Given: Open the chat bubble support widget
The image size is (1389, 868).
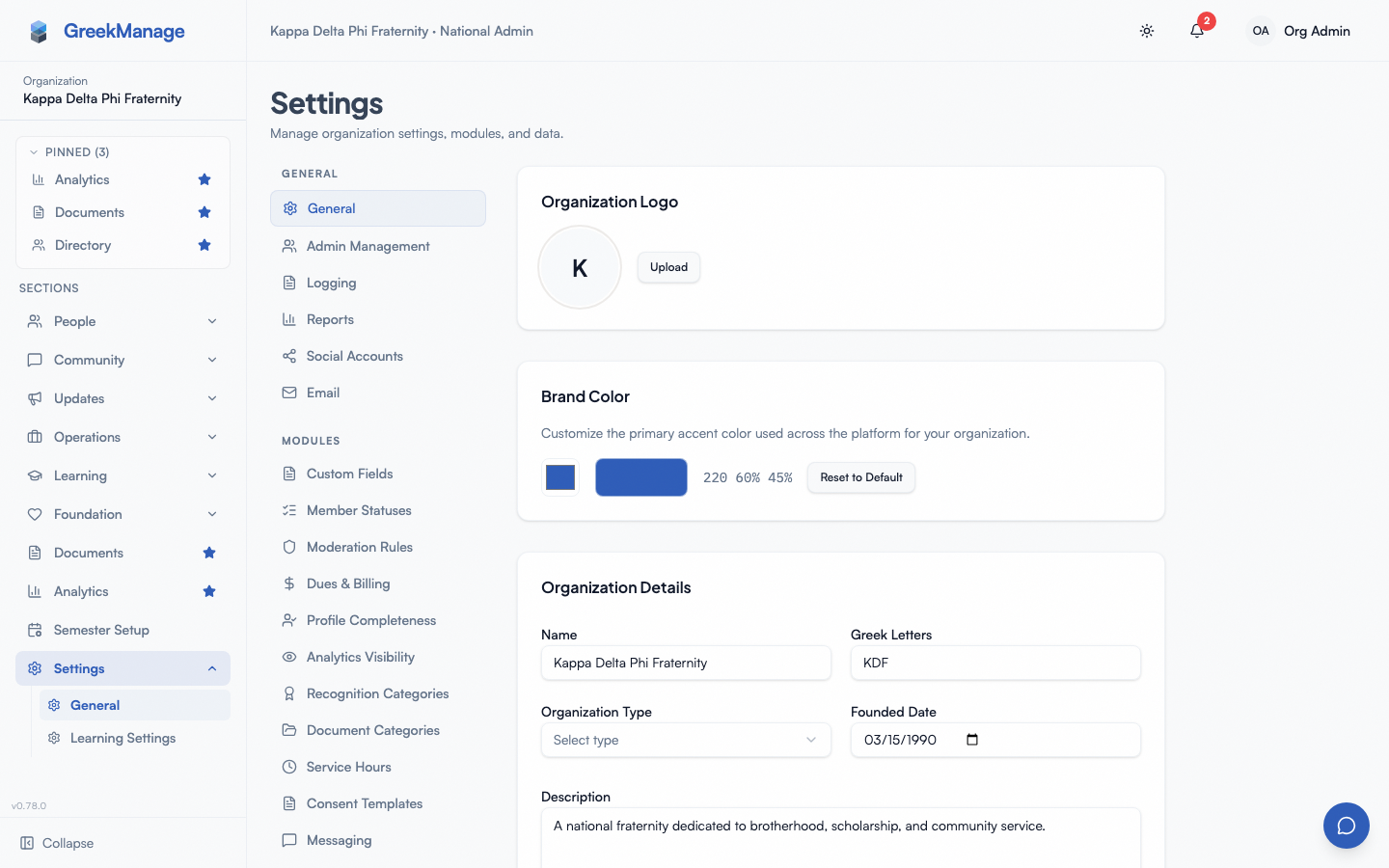Looking at the screenshot, I should (x=1347, y=826).
